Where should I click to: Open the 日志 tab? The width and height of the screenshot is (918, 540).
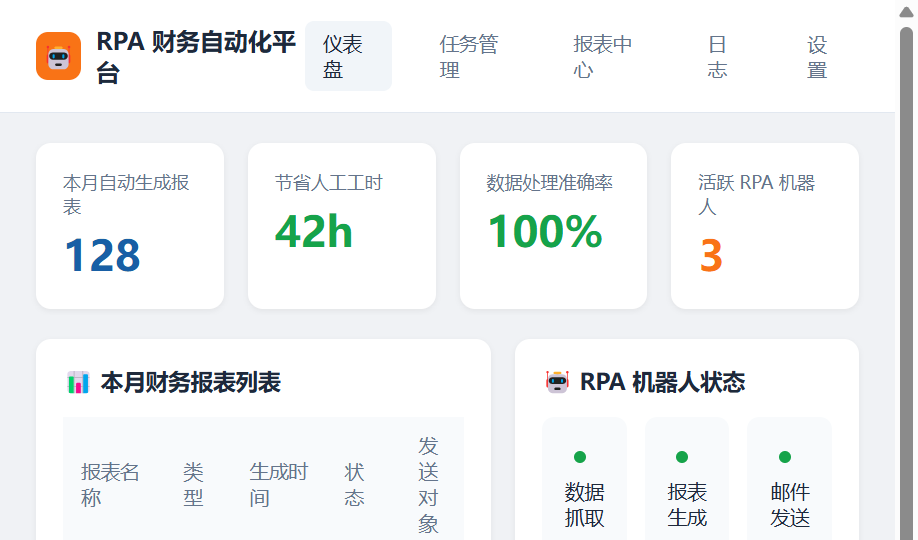(x=718, y=56)
